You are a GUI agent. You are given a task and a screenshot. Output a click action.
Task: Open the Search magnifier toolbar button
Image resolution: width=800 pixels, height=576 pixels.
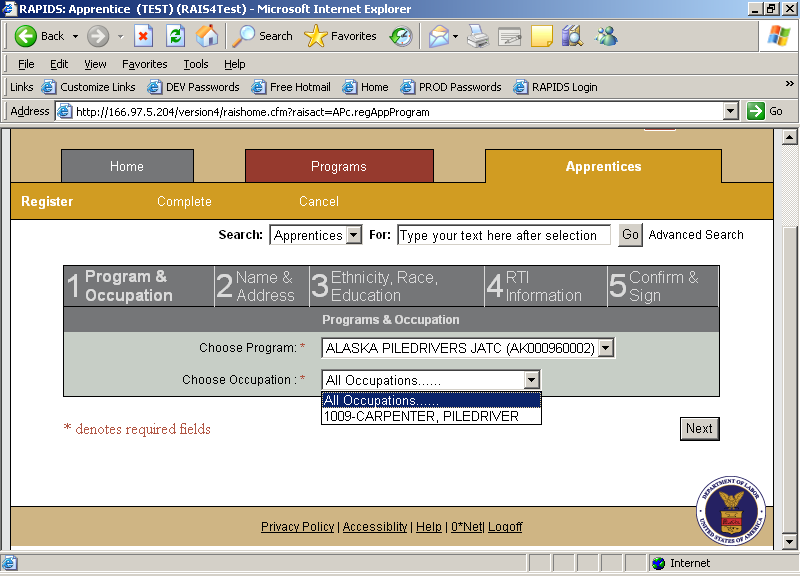262,36
